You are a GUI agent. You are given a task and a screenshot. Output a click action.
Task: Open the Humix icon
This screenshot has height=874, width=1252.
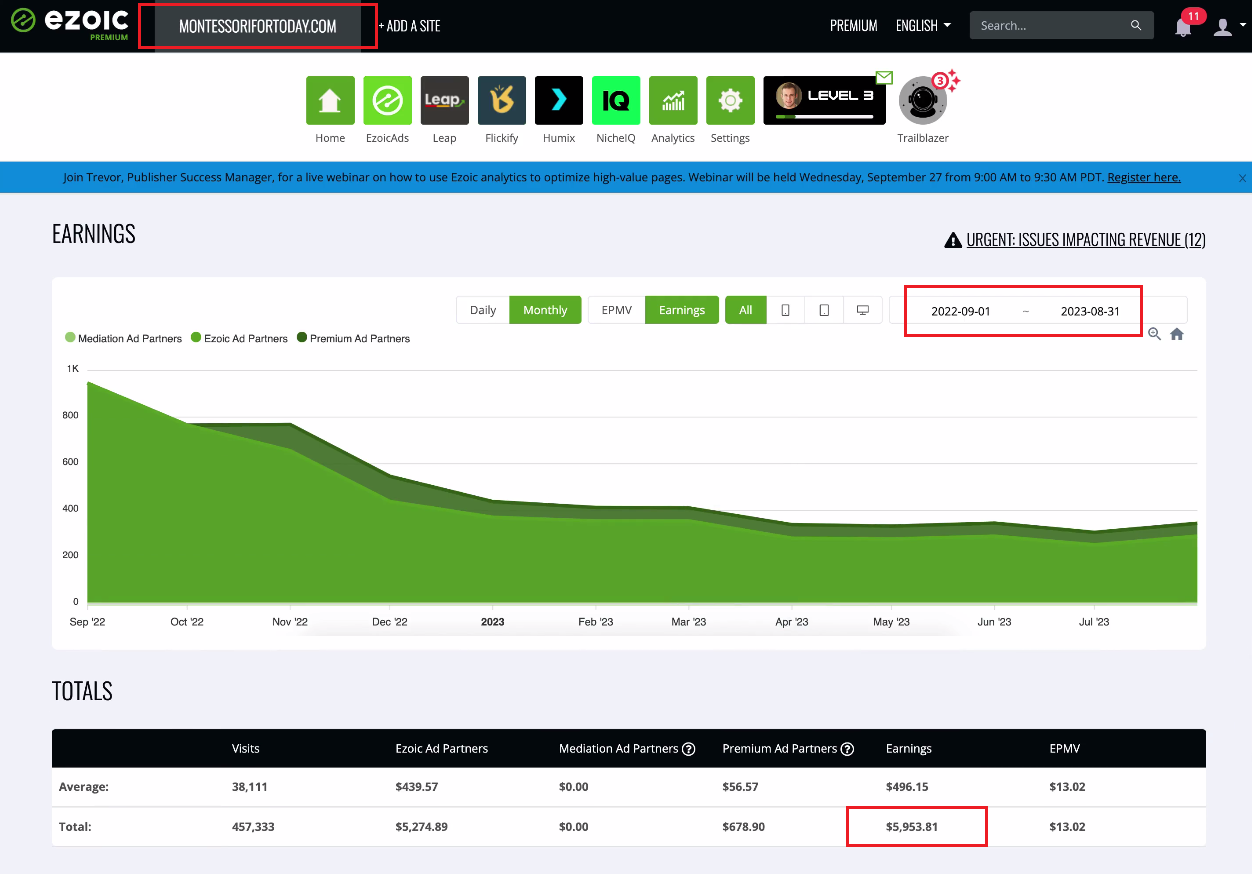(x=559, y=101)
